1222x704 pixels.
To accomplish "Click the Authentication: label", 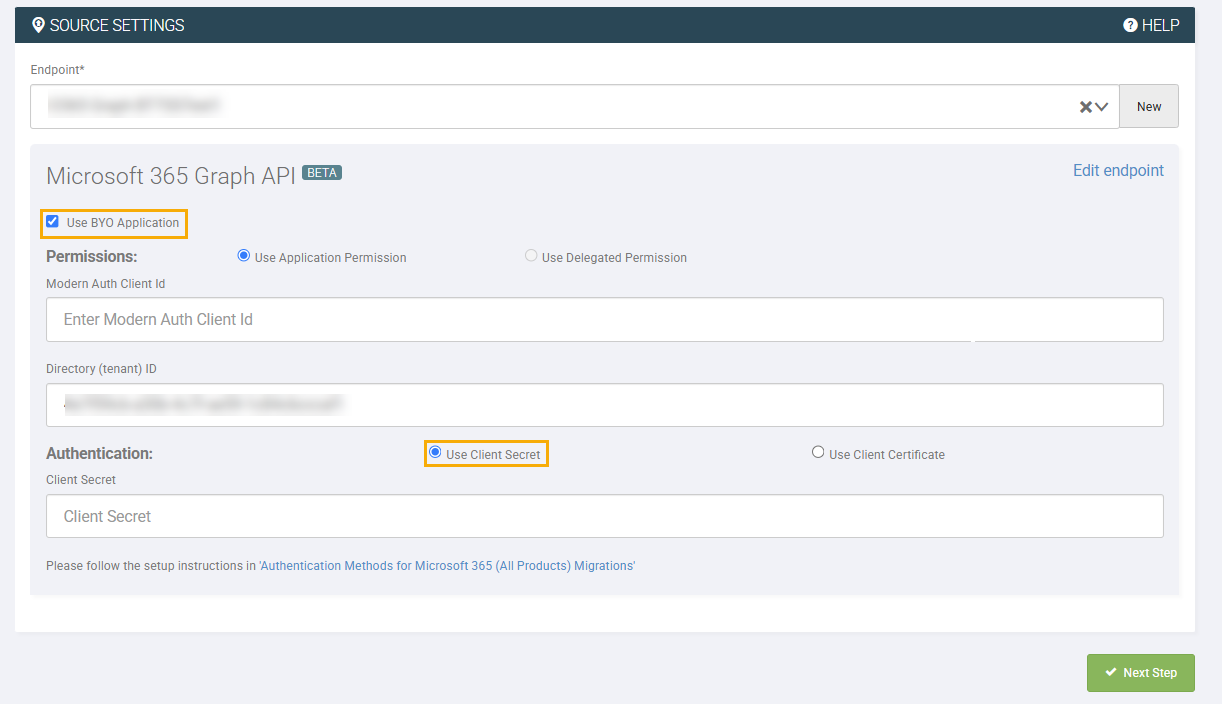I will point(100,454).
